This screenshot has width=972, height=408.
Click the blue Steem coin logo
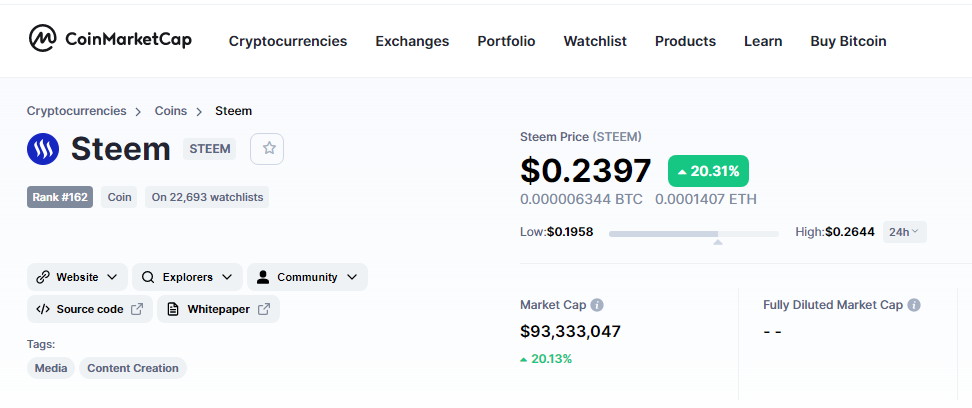[43, 149]
